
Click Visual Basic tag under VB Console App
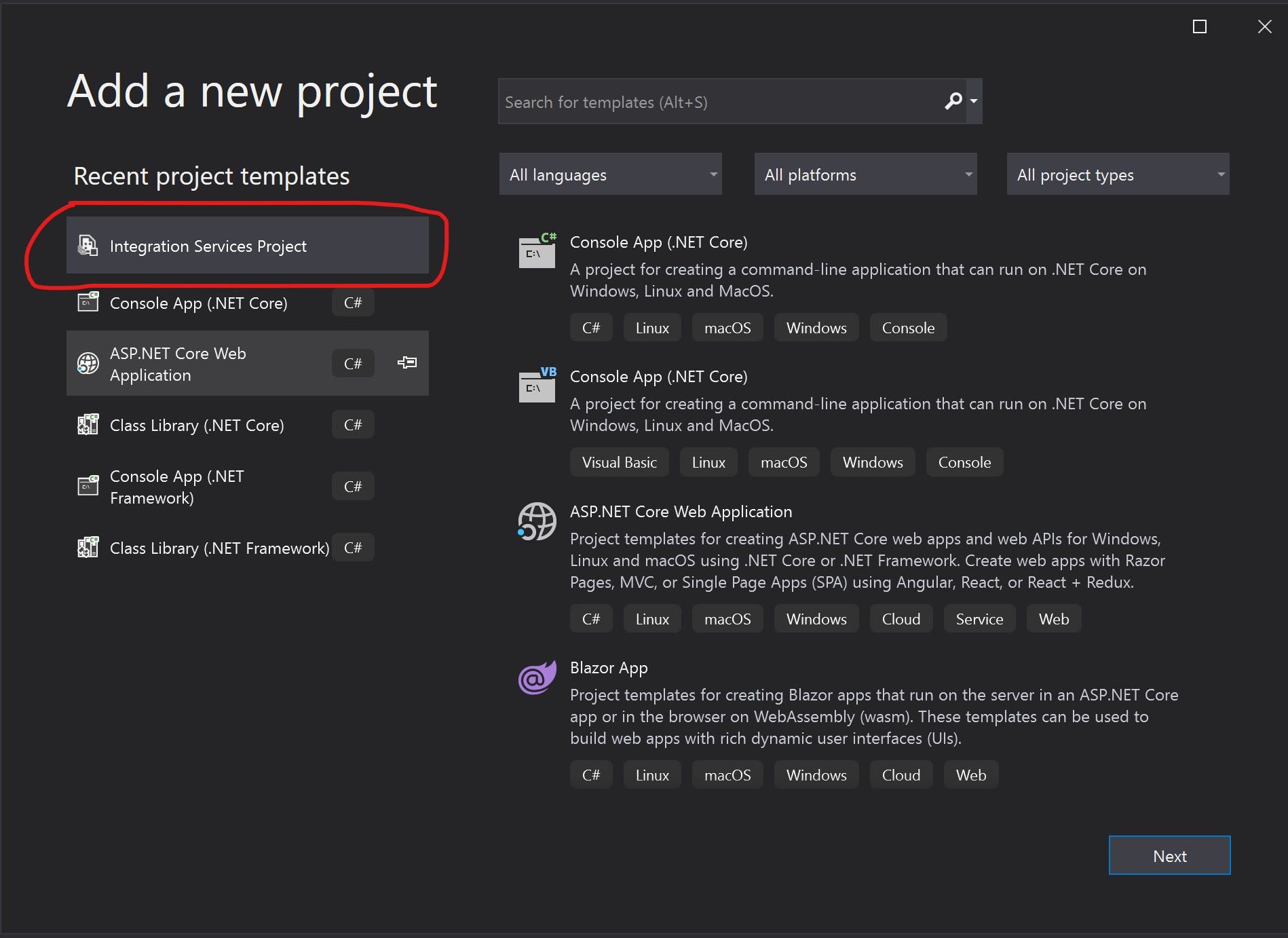(620, 462)
